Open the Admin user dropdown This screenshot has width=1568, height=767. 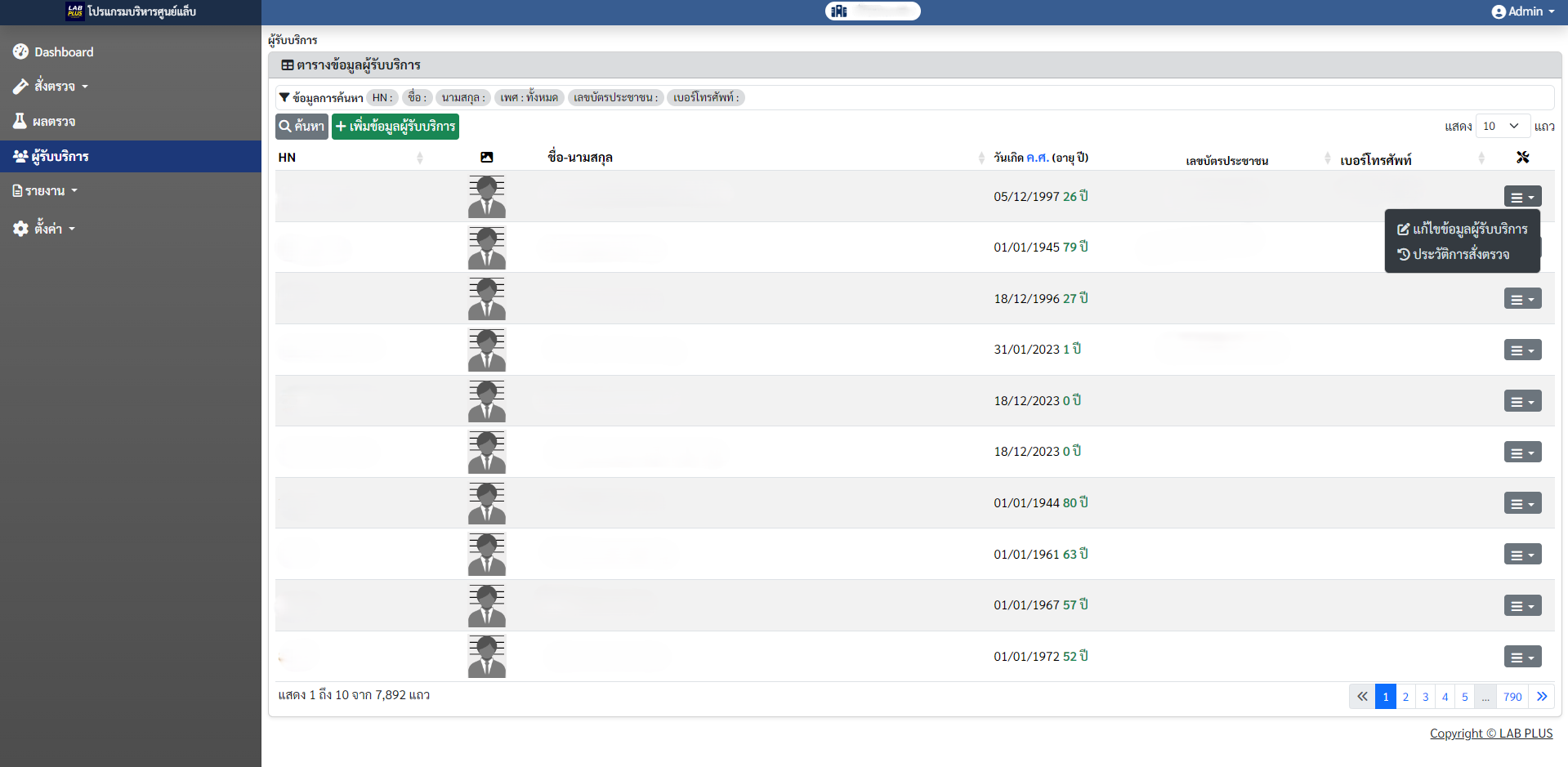(1523, 11)
